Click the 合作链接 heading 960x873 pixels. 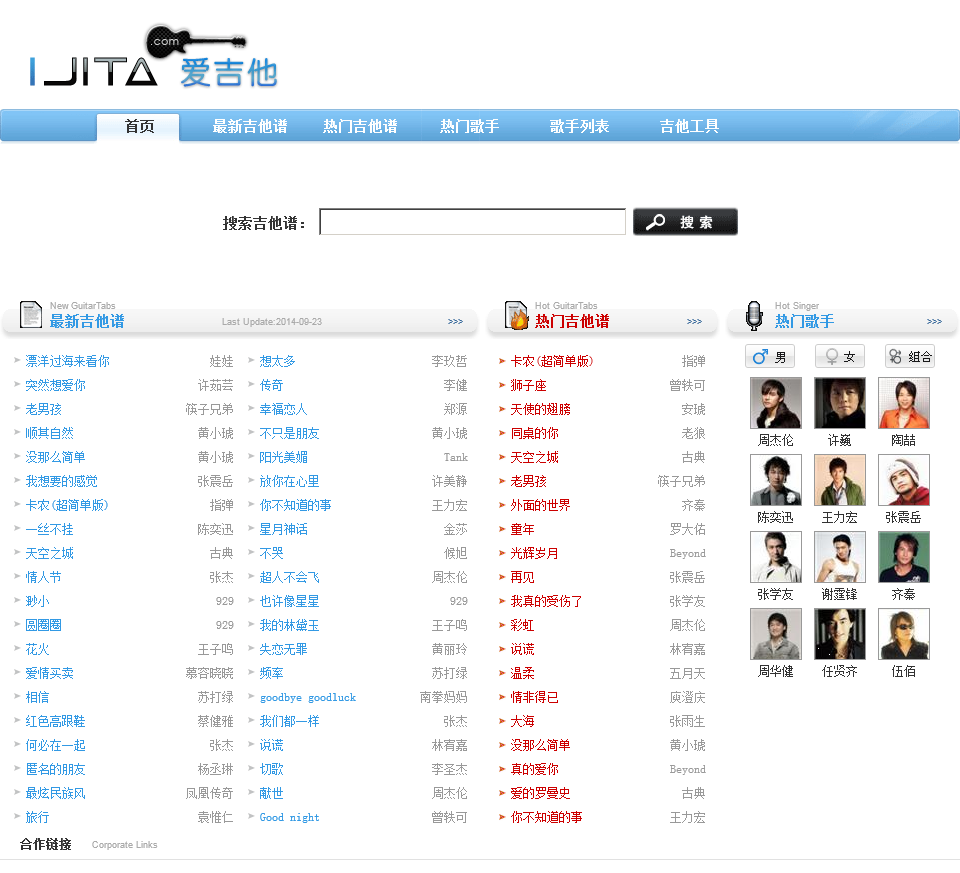click(x=45, y=844)
